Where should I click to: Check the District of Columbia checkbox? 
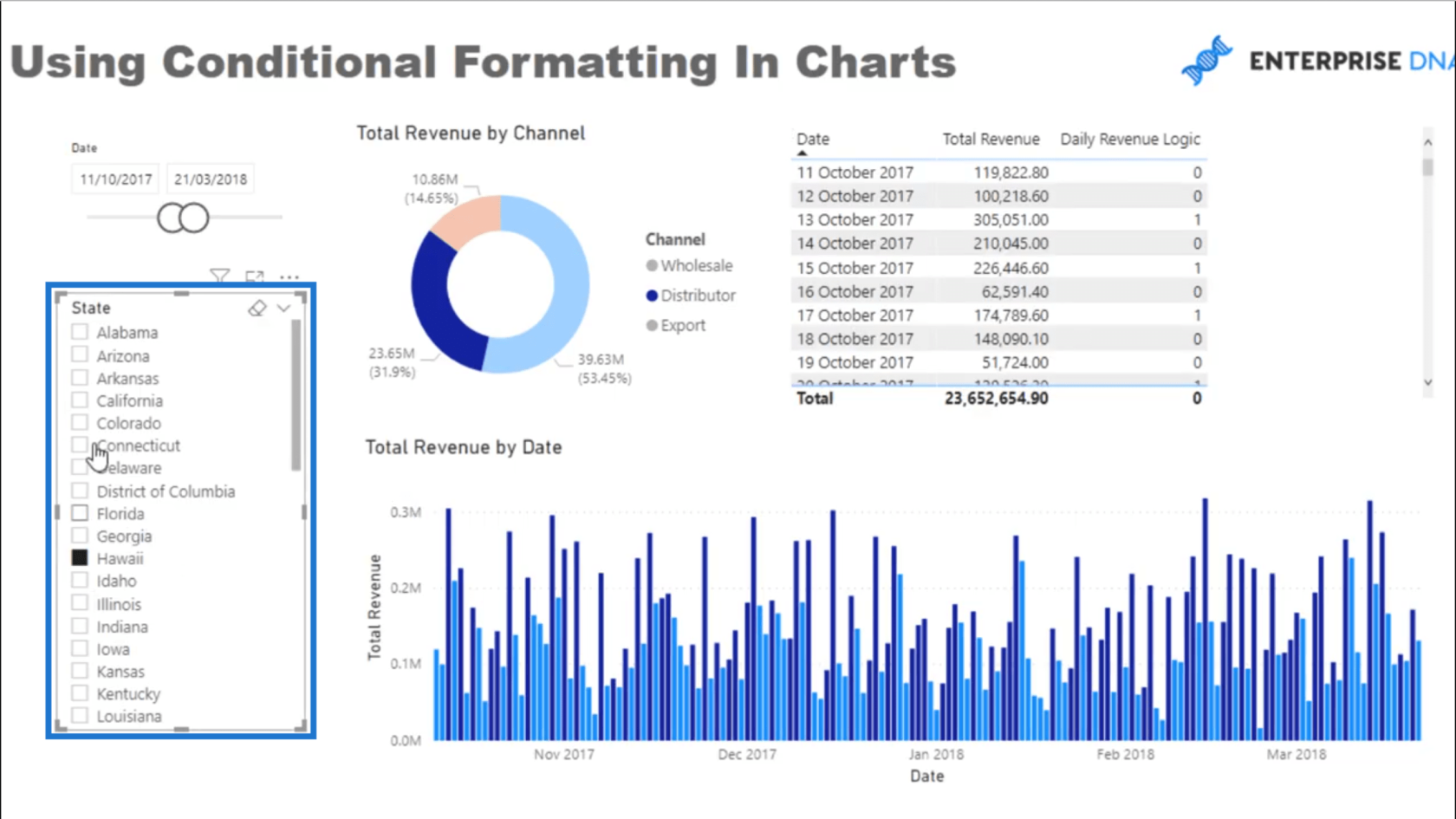(x=80, y=491)
